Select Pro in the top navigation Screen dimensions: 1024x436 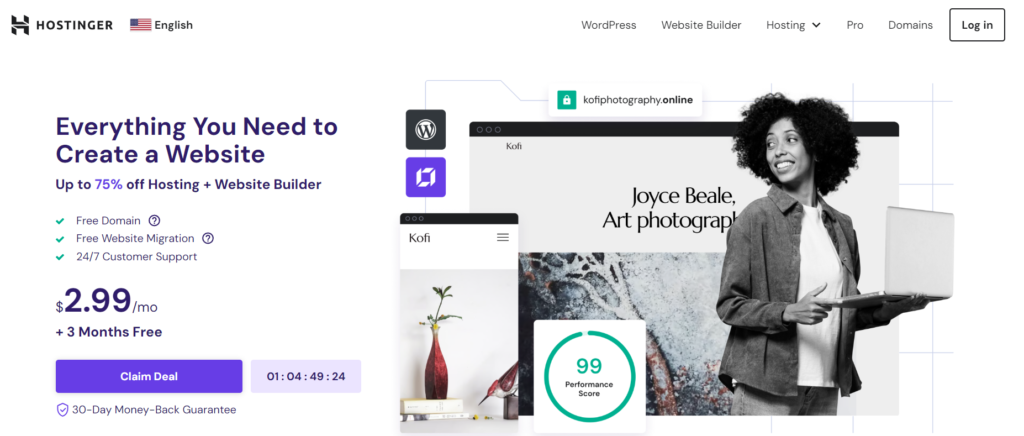tap(855, 25)
